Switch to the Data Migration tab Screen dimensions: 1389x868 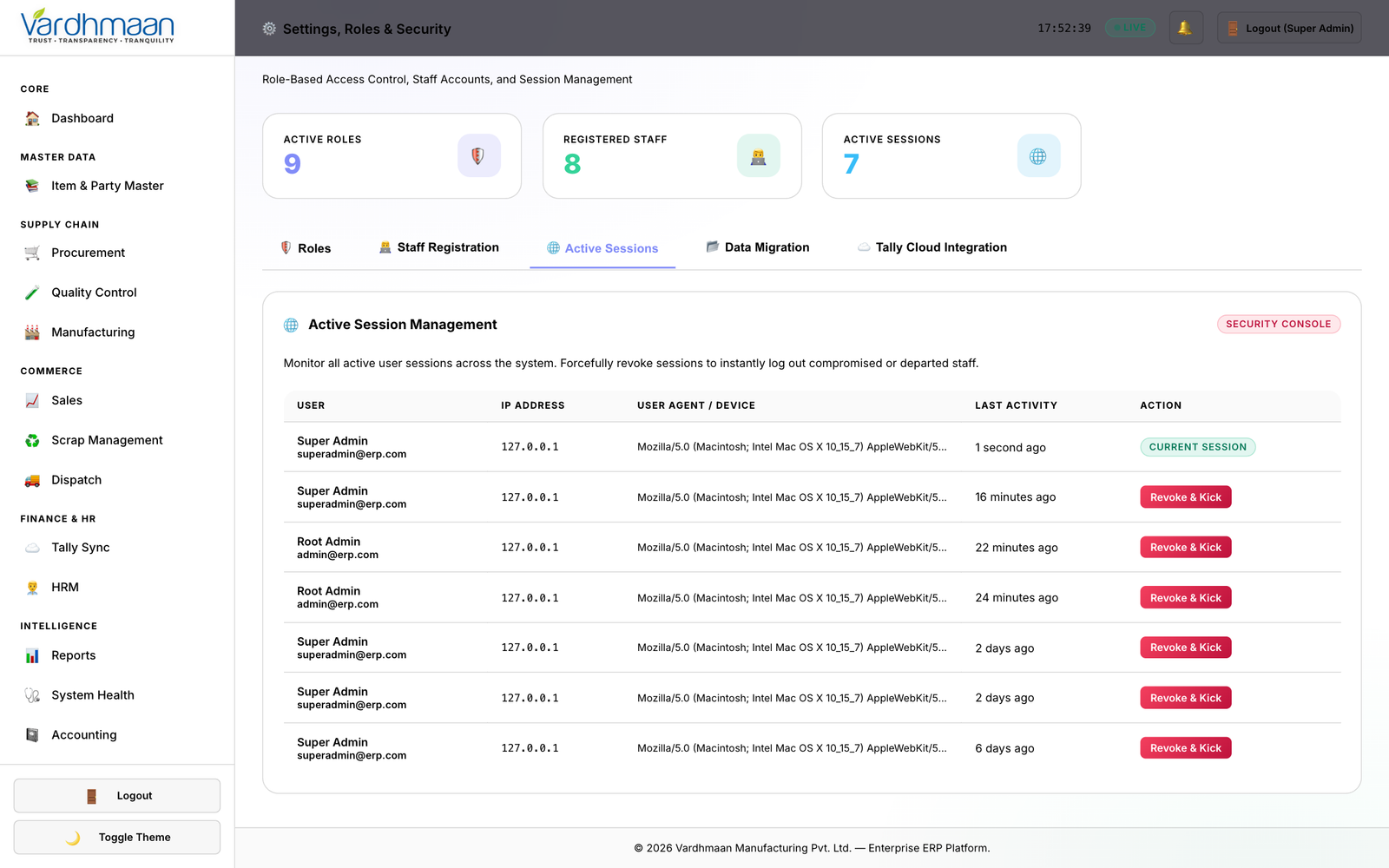pos(758,247)
